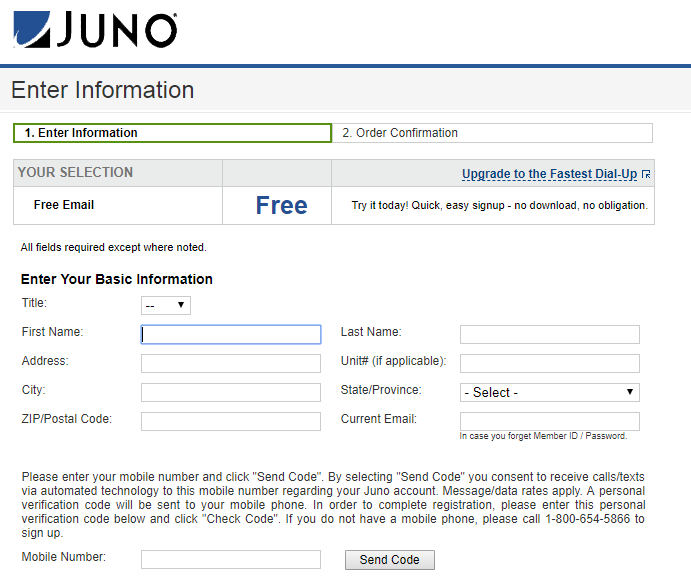Click the large blue Free price text
Image resolution: width=691 pixels, height=577 pixels.
tap(282, 205)
